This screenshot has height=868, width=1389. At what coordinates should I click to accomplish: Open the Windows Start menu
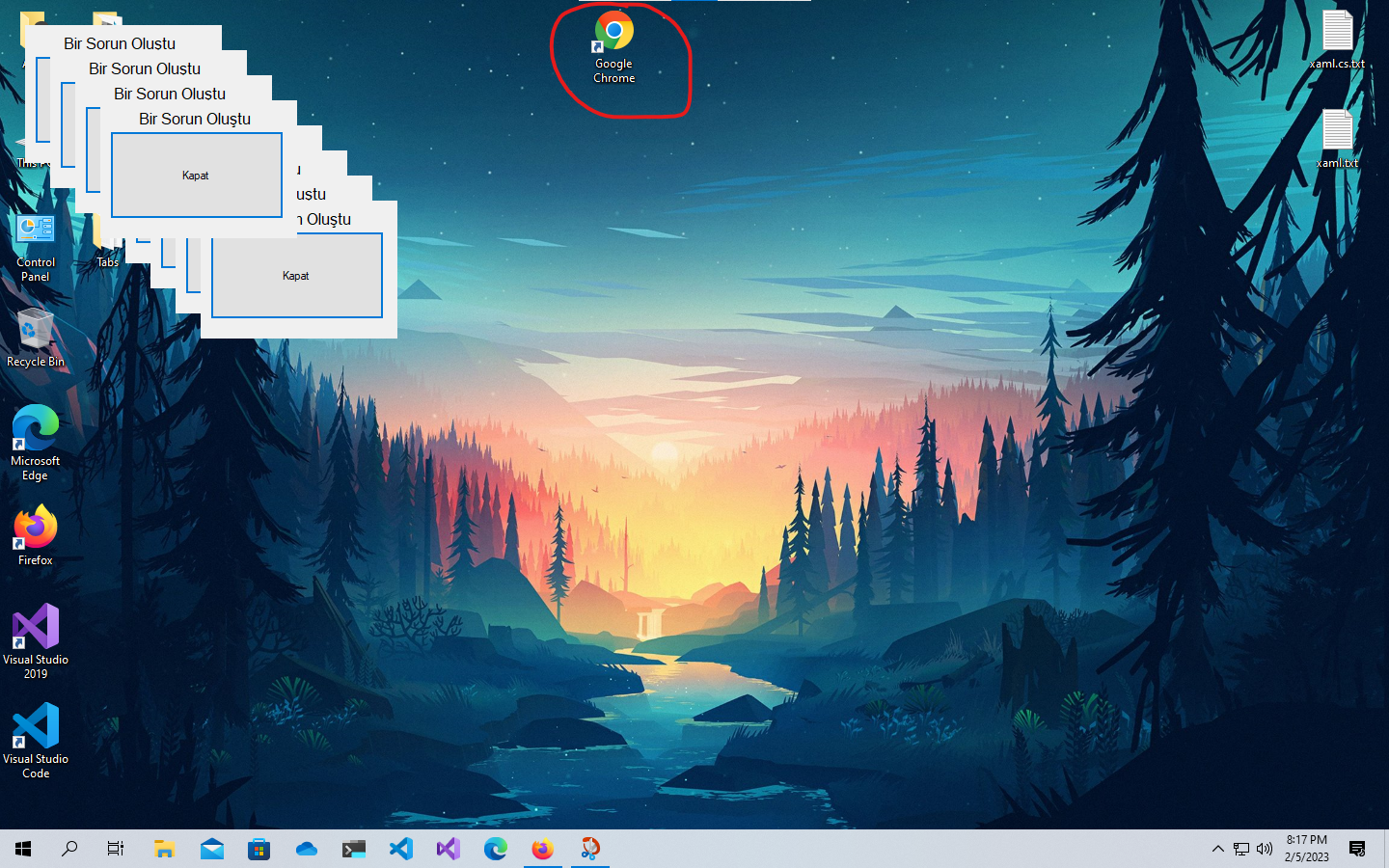click(23, 849)
